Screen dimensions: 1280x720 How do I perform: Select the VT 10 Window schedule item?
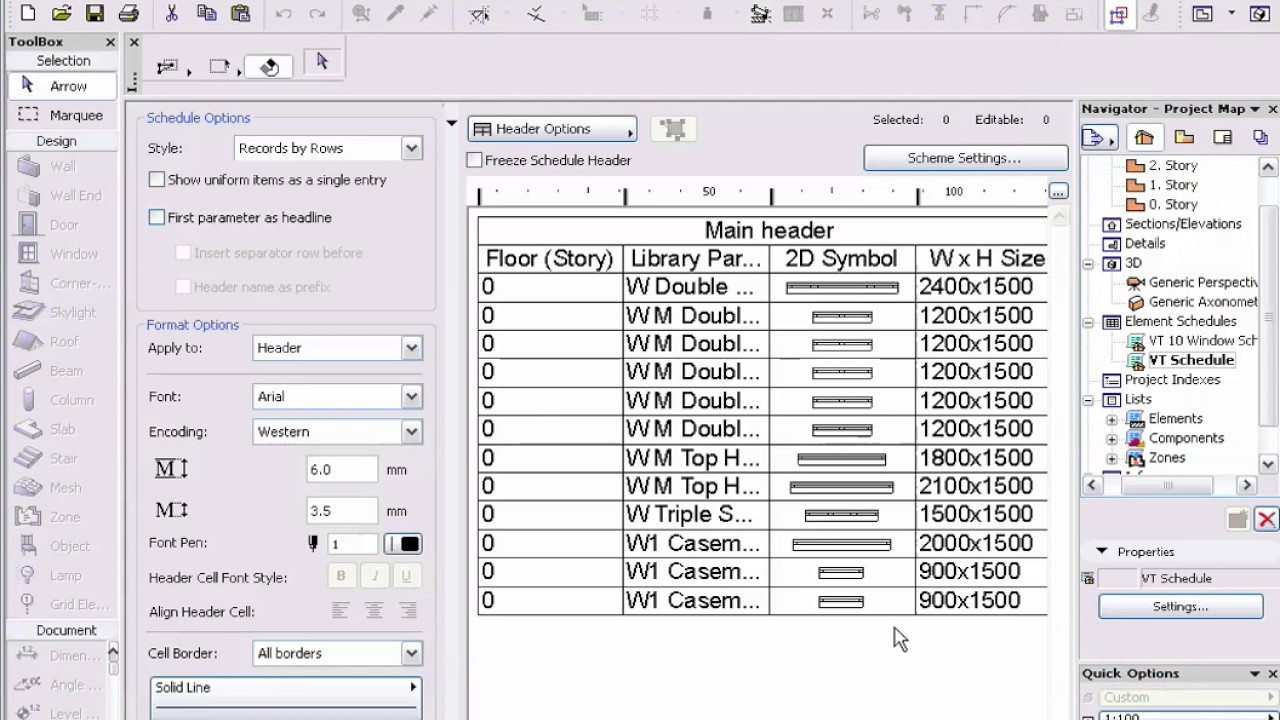tap(1203, 341)
